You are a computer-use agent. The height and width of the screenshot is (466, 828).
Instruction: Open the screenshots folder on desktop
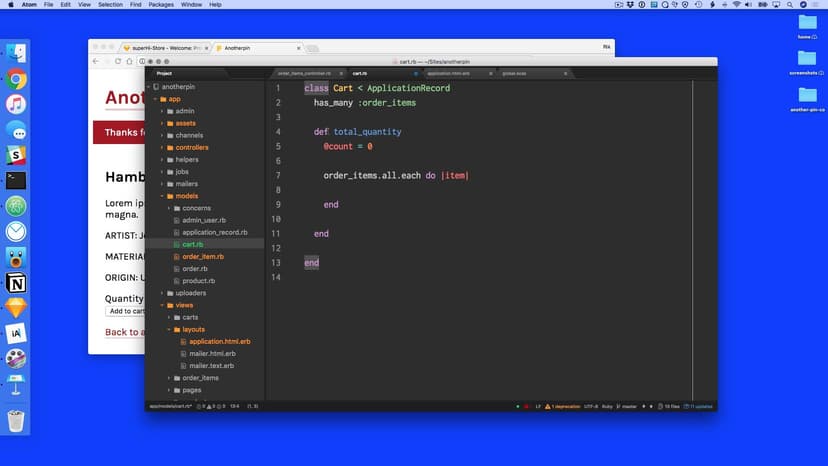(x=806, y=59)
